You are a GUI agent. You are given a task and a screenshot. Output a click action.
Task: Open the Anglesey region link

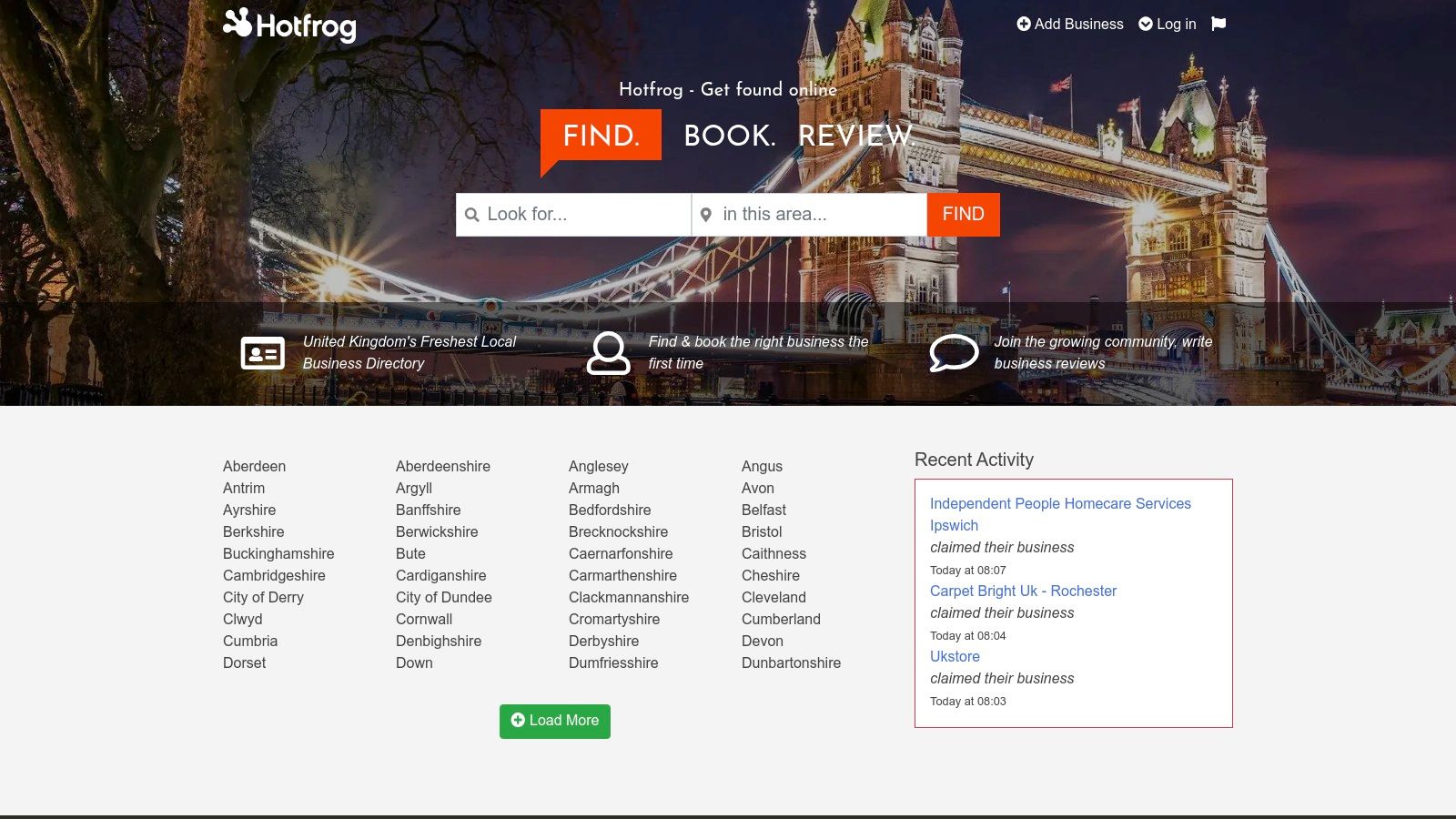coord(599,466)
